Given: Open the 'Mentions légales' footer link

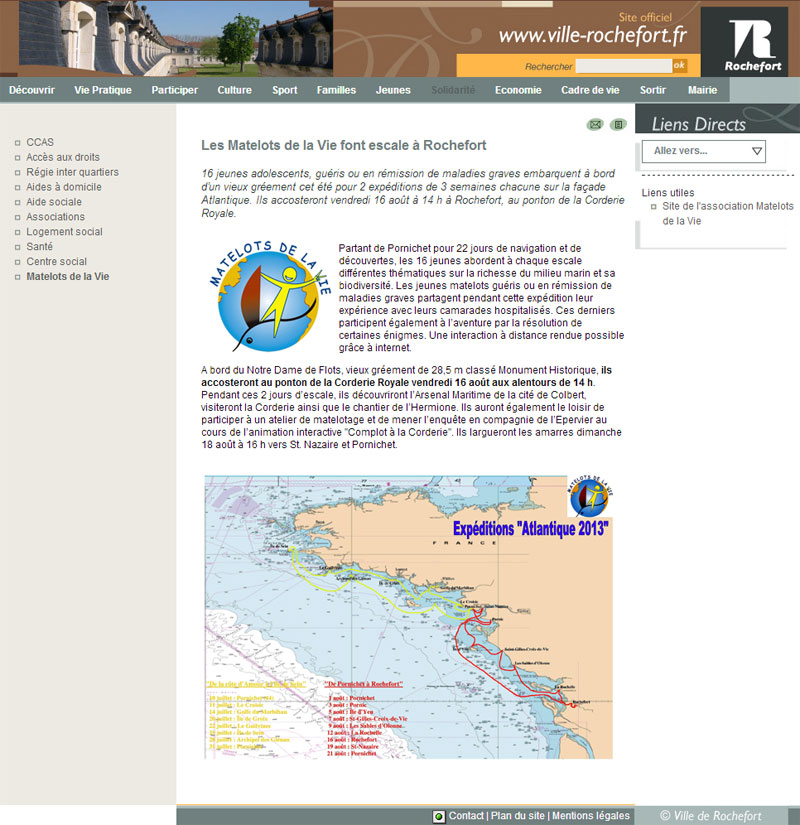Looking at the screenshot, I should 591,816.
